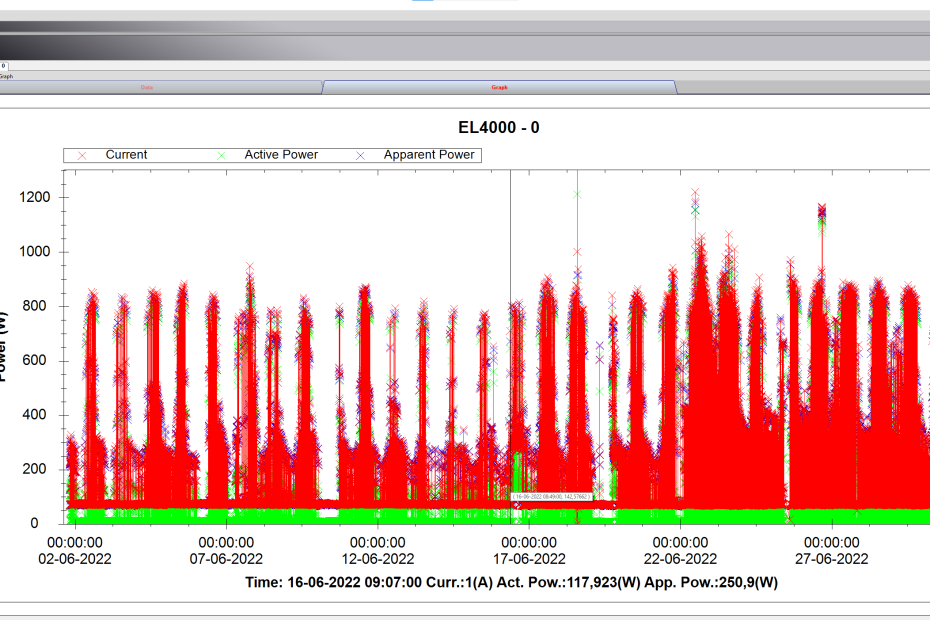Select the "Apparent Power" legend text label
930x620 pixels.
429,155
